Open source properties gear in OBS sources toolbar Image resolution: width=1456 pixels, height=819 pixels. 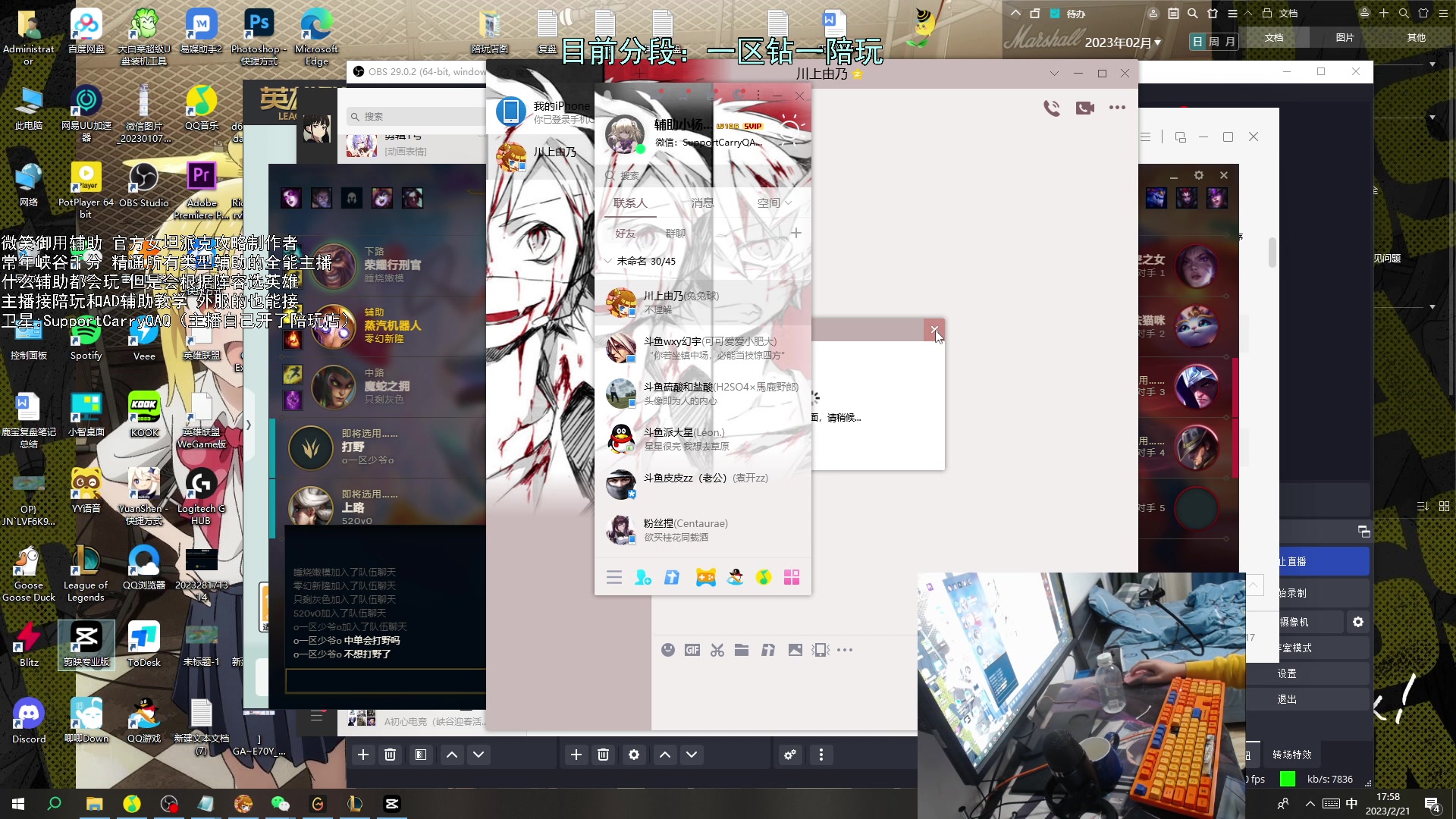tap(634, 755)
